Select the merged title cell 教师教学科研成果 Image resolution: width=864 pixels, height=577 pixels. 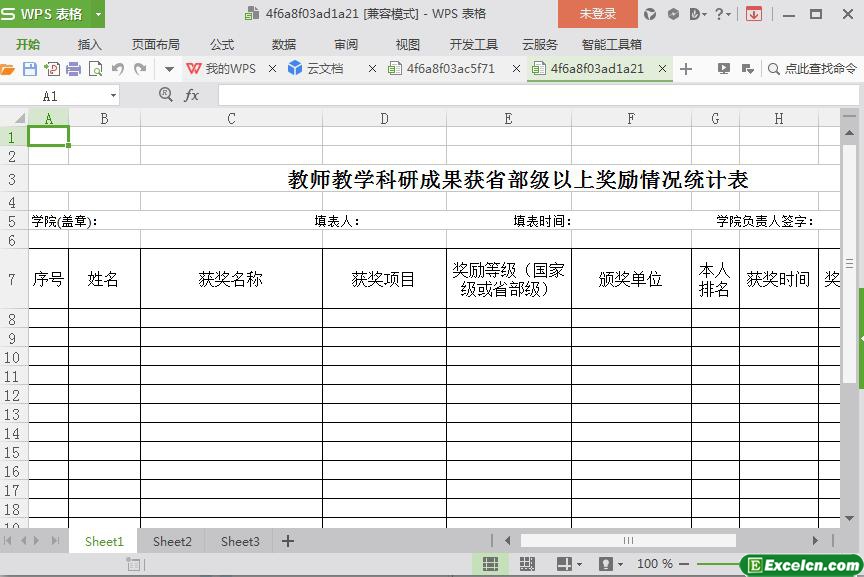518,180
